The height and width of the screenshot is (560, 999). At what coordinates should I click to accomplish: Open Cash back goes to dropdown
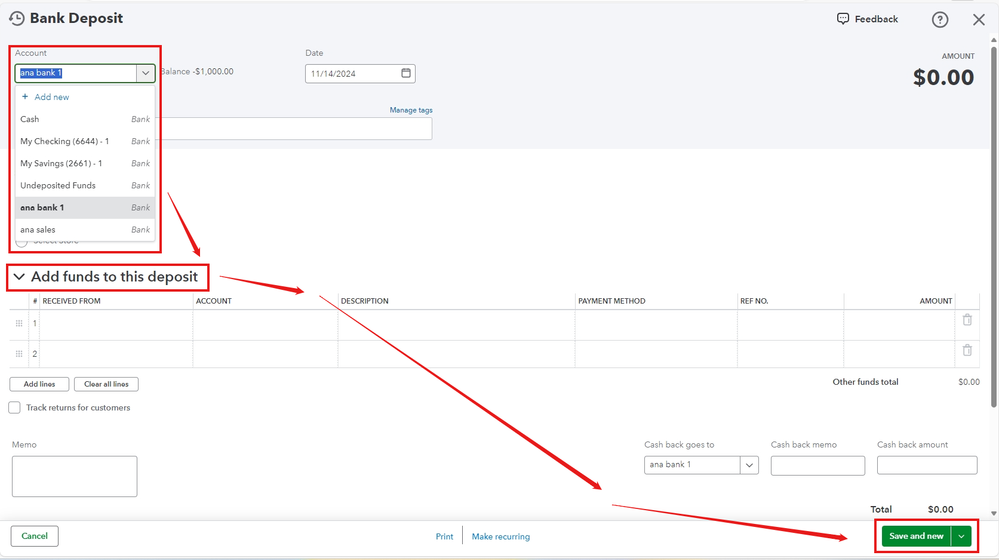click(749, 465)
